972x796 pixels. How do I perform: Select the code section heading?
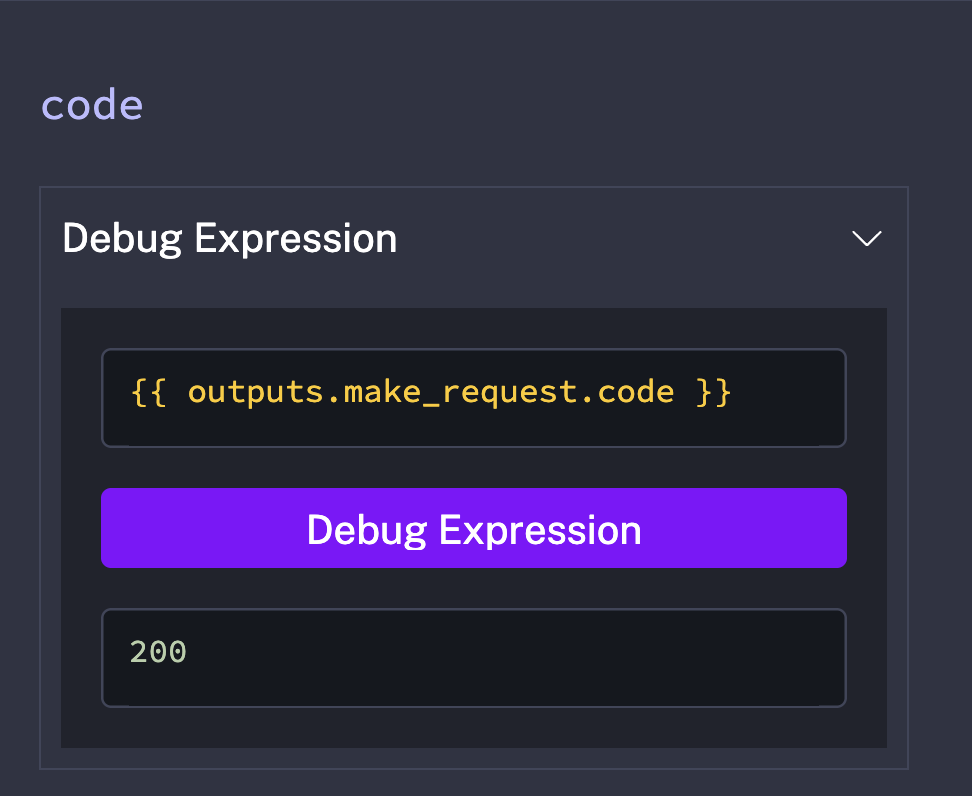tap(92, 104)
